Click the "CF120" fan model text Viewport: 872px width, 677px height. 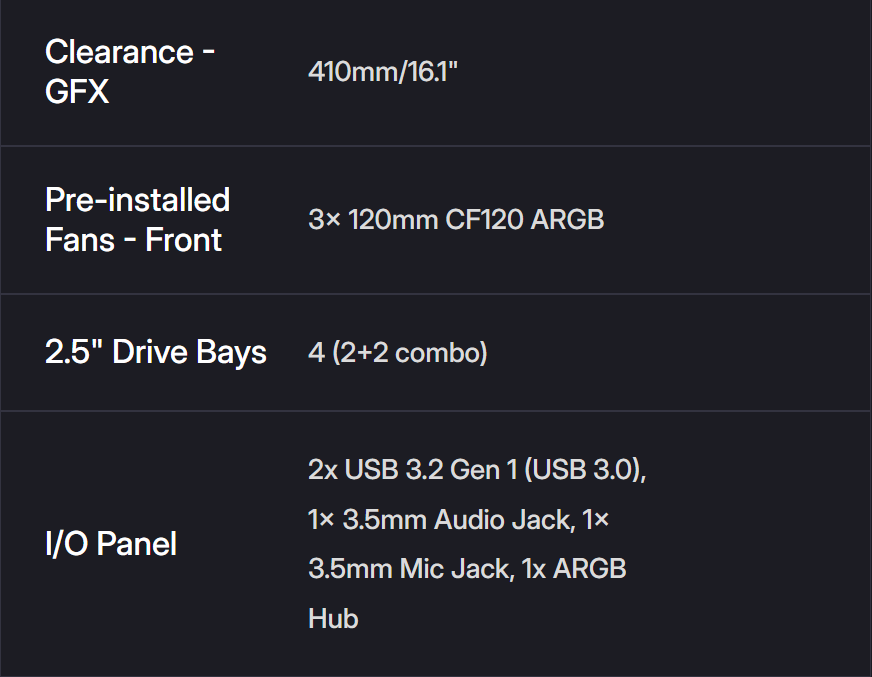(x=484, y=220)
